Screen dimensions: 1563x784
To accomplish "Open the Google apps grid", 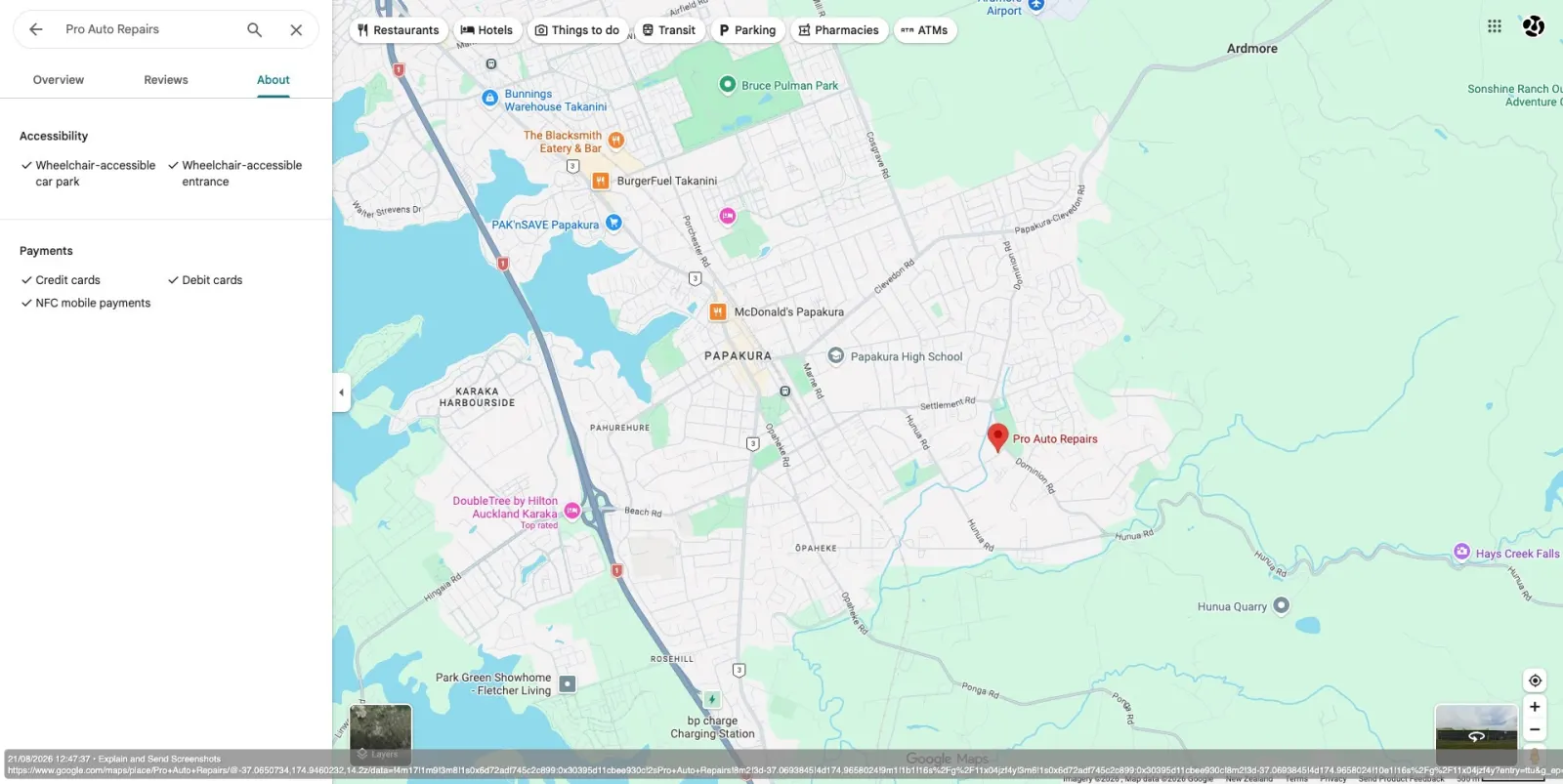I will pos(1495,26).
